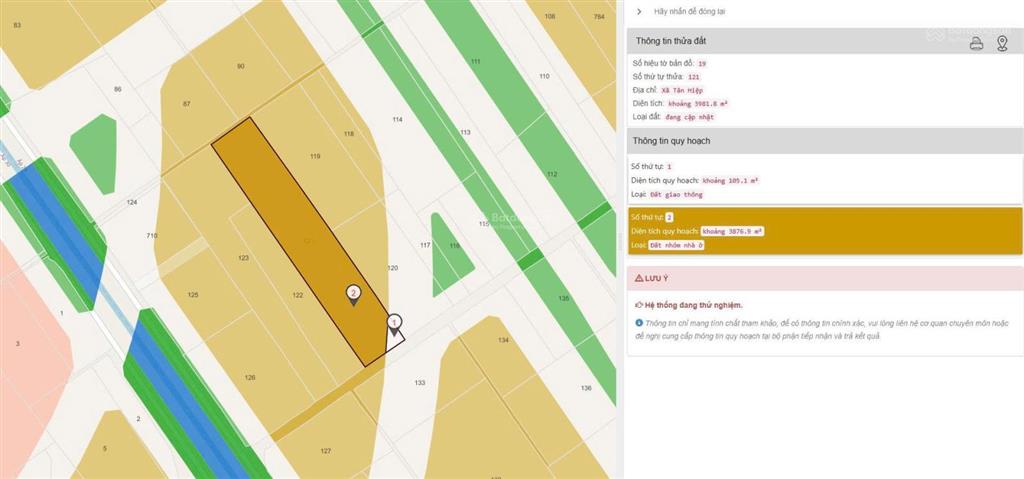The width and height of the screenshot is (1024, 479).
Task: Click the 'Thông tin thửa đất' header
Action: point(825,41)
